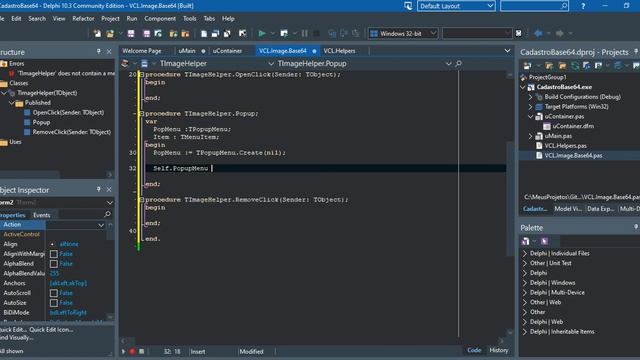This screenshot has width=640, height=360.
Task: Expand the Target Platforms (Win32) node
Action: (x=531, y=107)
